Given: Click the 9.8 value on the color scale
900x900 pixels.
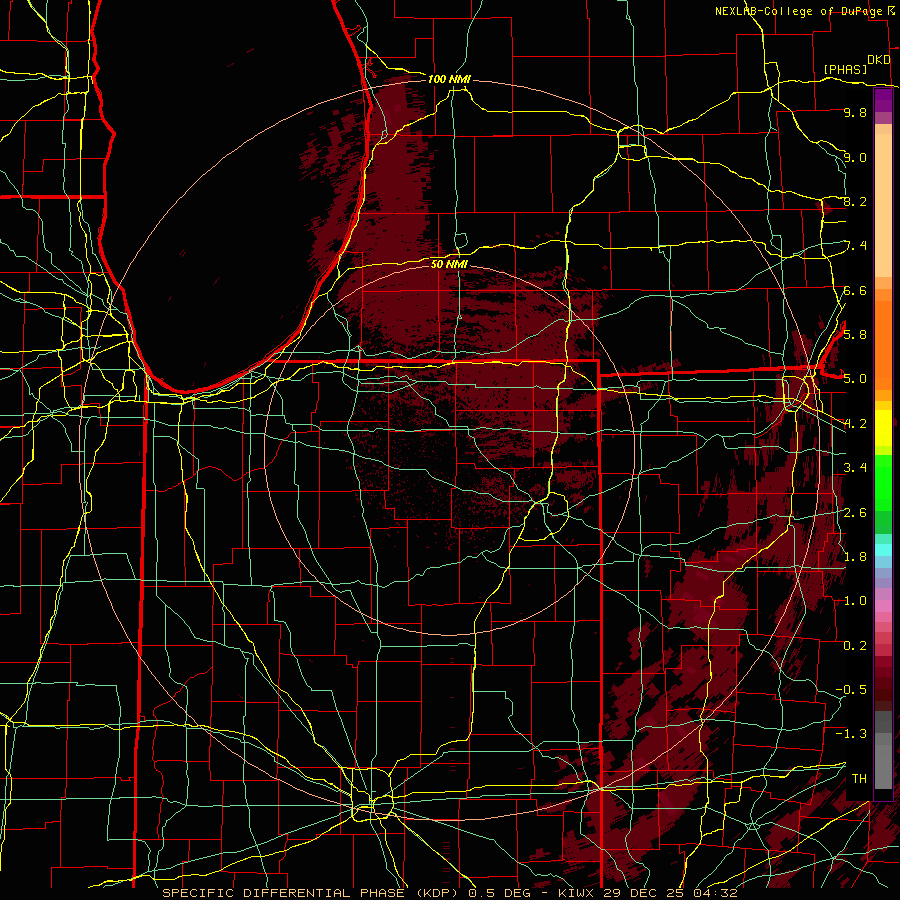Looking at the screenshot, I should pyautogui.click(x=855, y=112).
